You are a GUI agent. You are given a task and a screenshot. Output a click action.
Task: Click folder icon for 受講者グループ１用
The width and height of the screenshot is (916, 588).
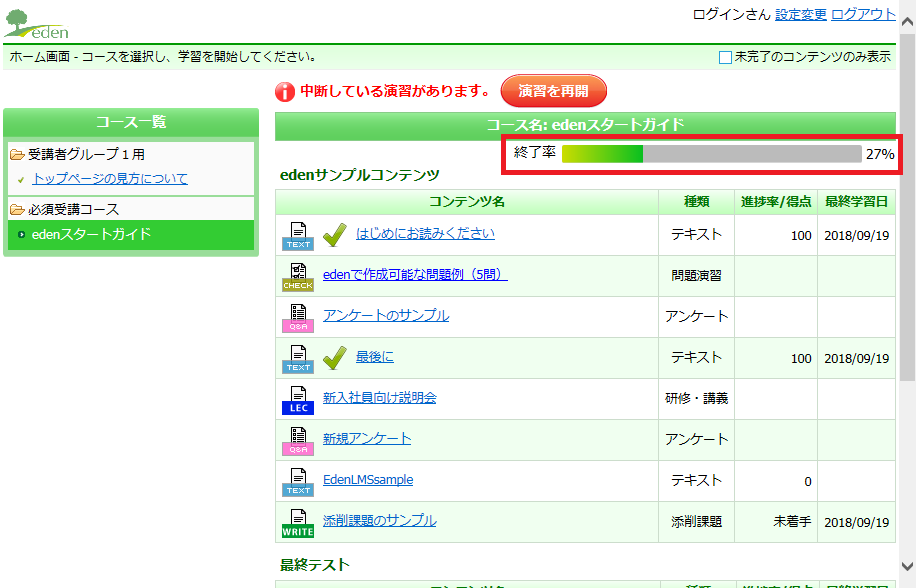[18, 155]
